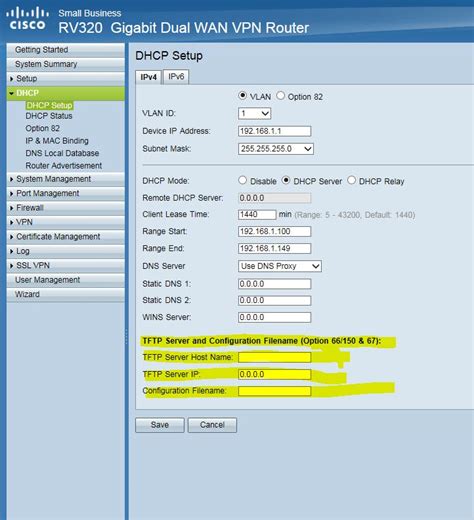Open DNS Local Database page
474x520 pixels.
click(x=62, y=153)
